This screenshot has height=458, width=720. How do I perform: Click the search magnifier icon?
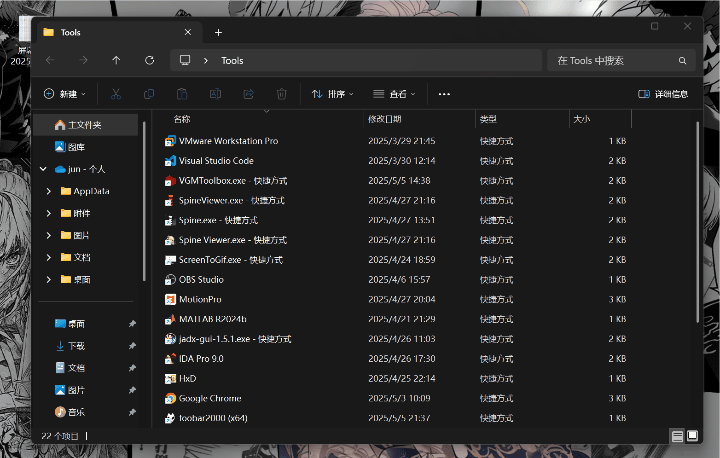point(682,61)
